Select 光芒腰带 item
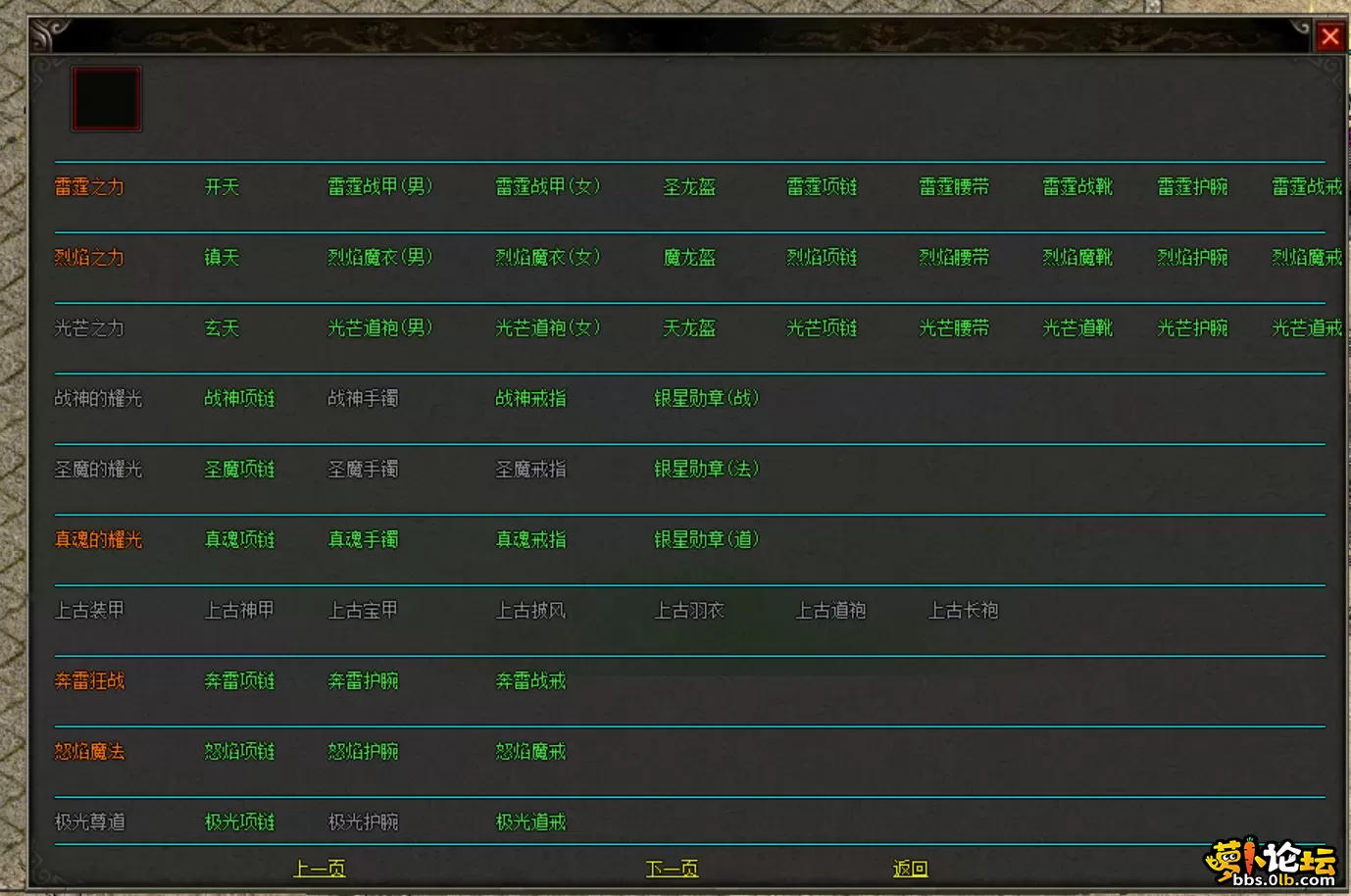The width and height of the screenshot is (1351, 896). tap(954, 327)
